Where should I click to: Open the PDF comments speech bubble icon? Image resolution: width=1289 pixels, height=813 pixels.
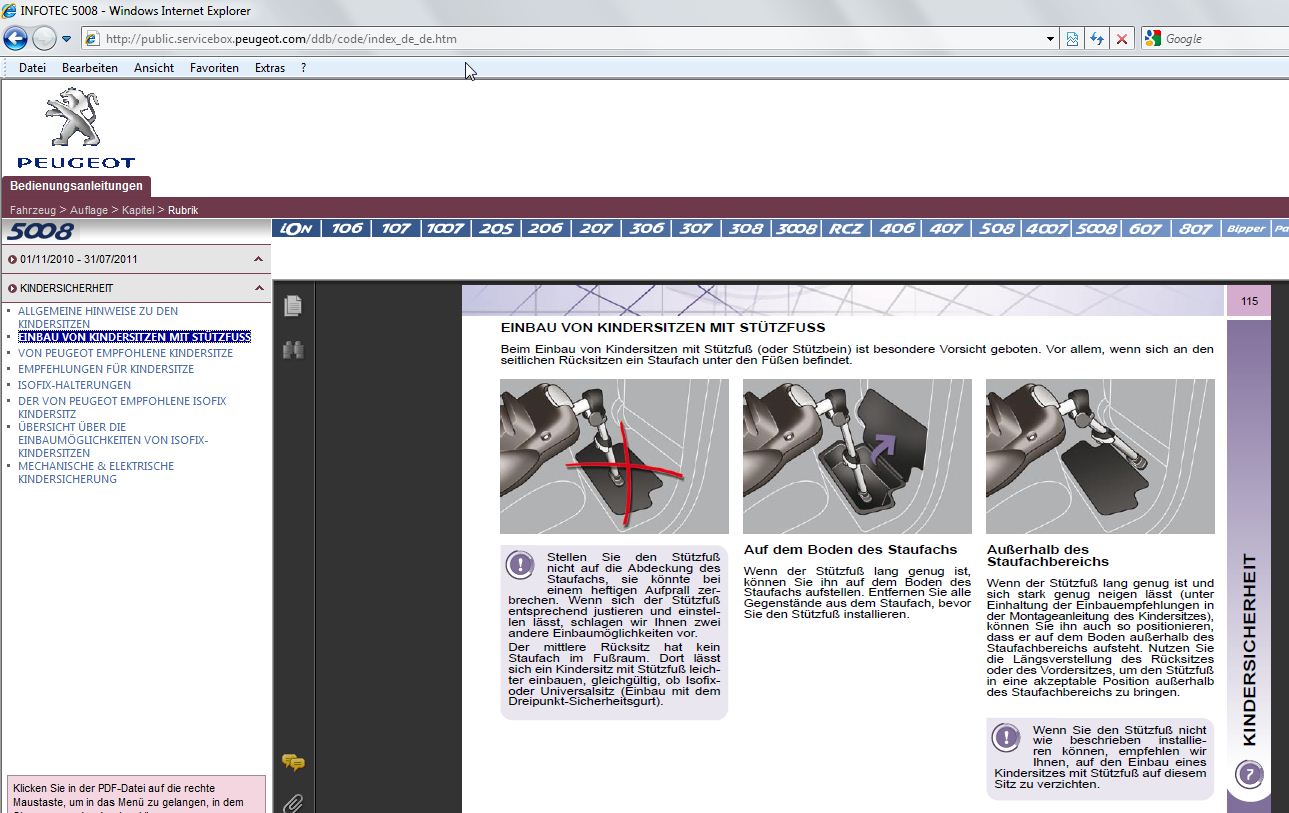[x=292, y=763]
